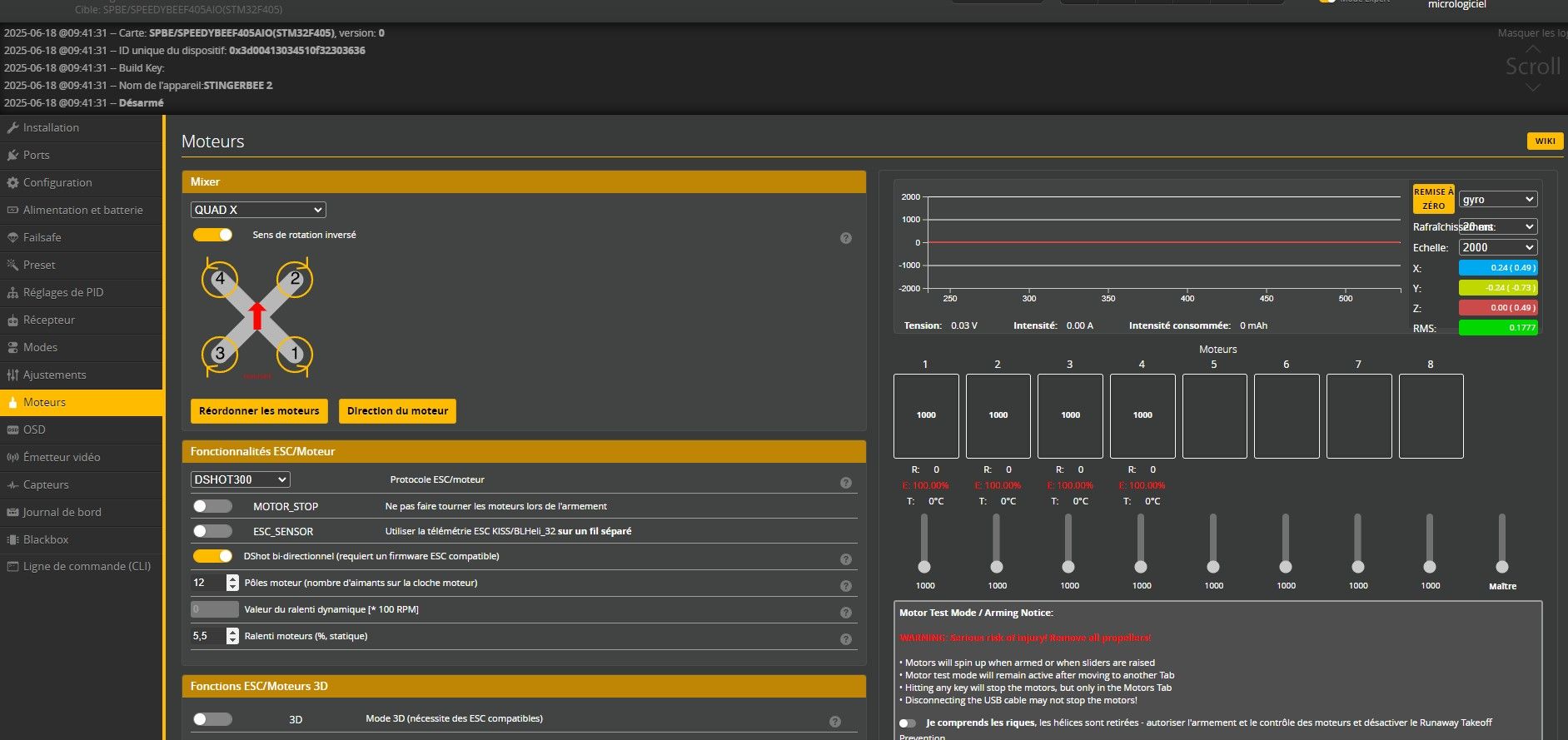Image resolution: width=1568 pixels, height=740 pixels.
Task: Click the help icon for DShot bi-directionnel
Action: point(845,559)
